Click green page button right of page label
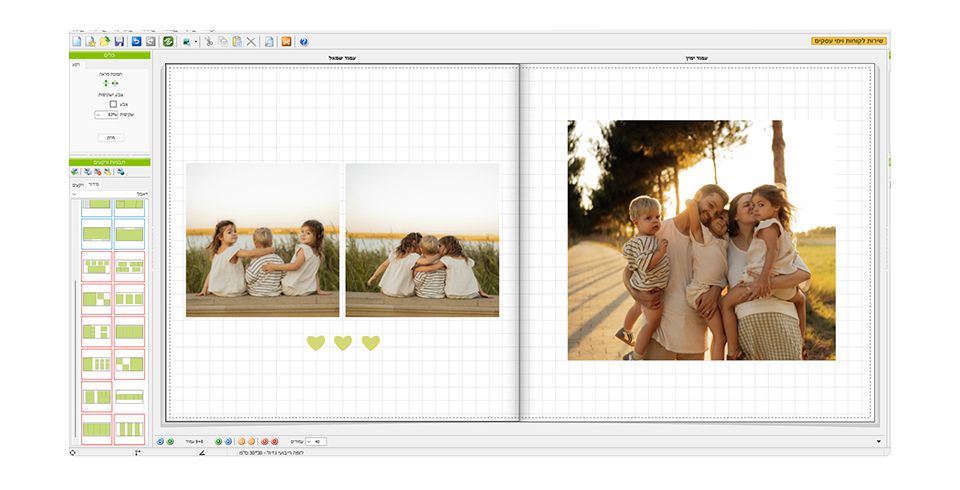The image size is (960, 490). [x=219, y=442]
